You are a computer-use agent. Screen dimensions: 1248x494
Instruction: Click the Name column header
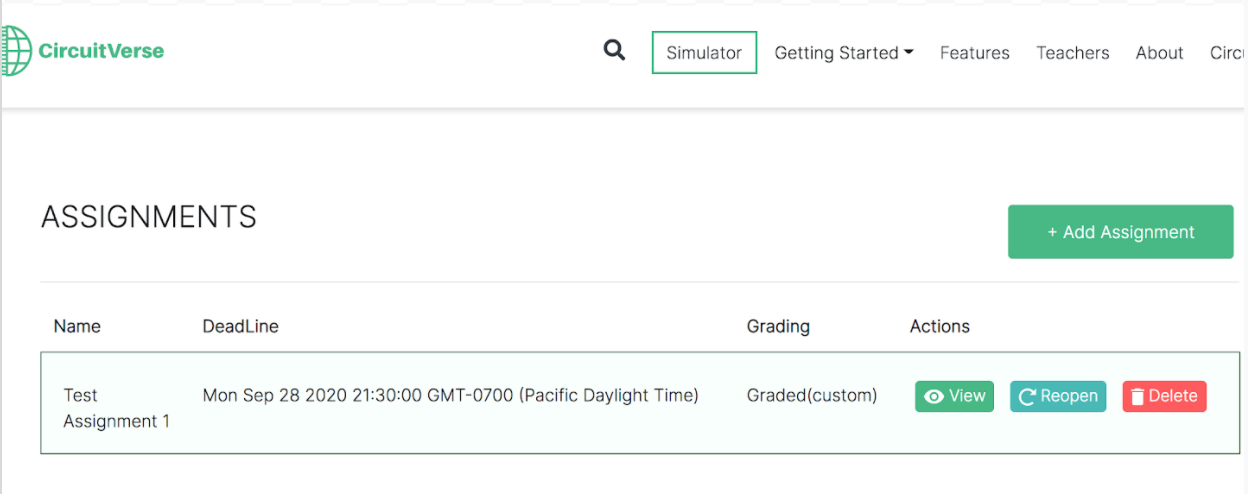point(77,326)
